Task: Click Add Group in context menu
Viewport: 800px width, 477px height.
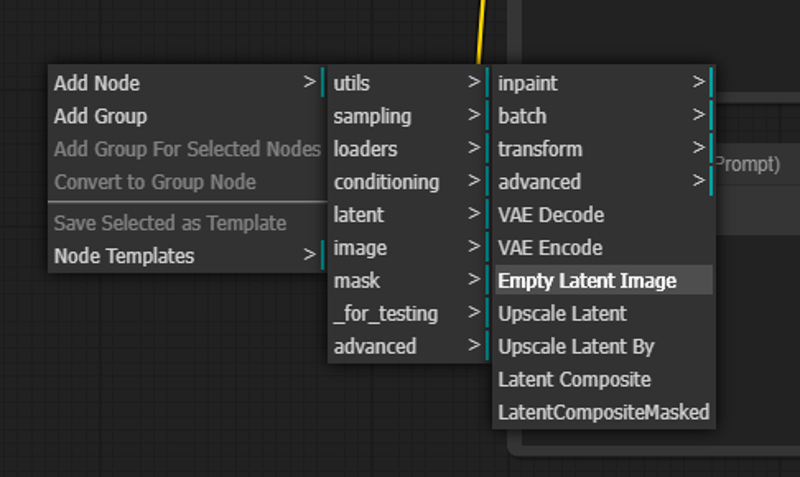Action: (x=187, y=115)
